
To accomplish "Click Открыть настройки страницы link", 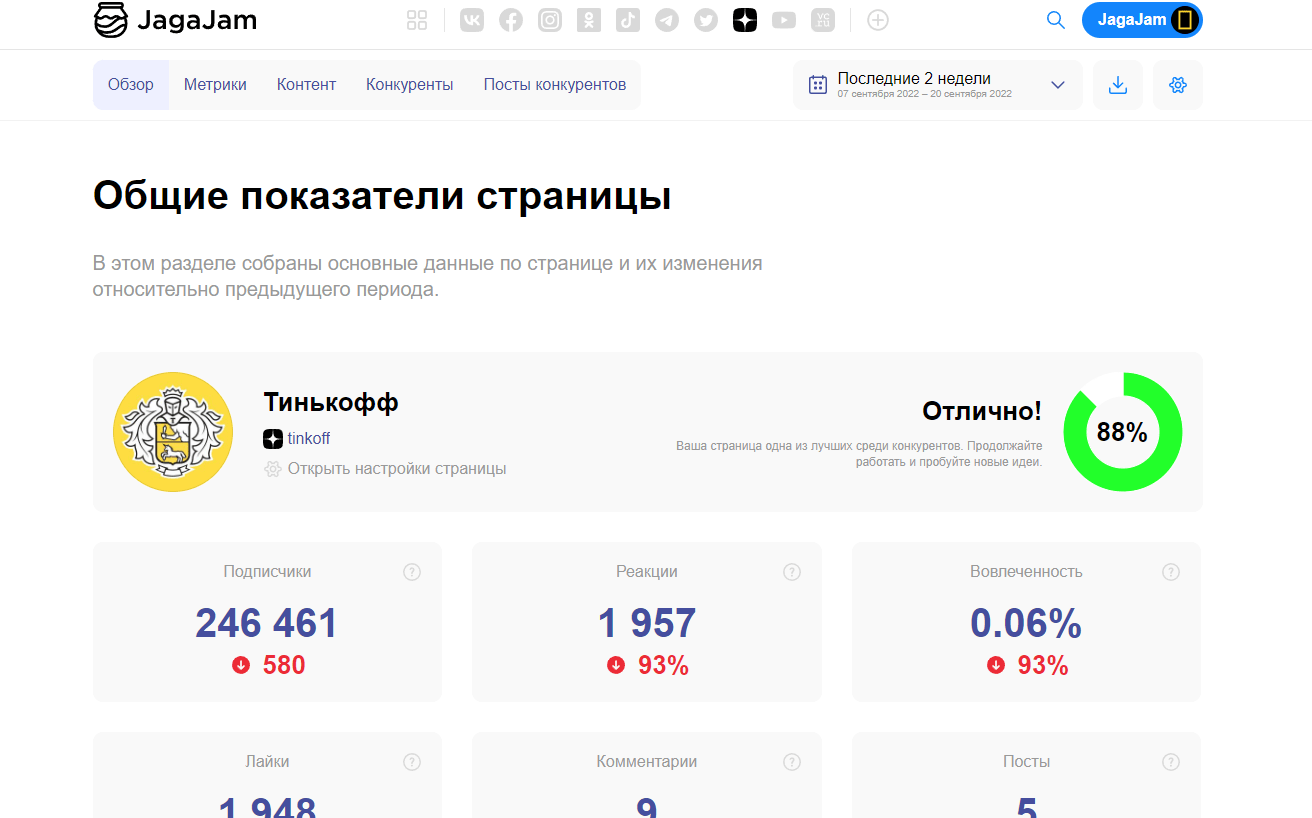I will 397,469.
